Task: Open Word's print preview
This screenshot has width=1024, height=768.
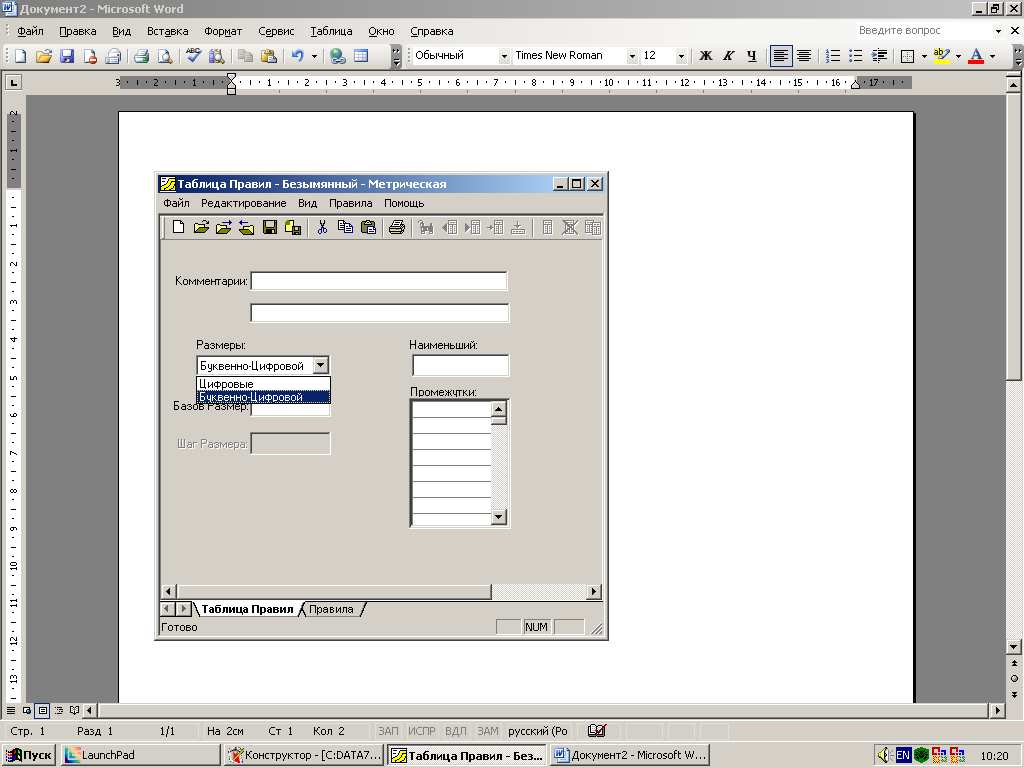Action: tap(165, 56)
